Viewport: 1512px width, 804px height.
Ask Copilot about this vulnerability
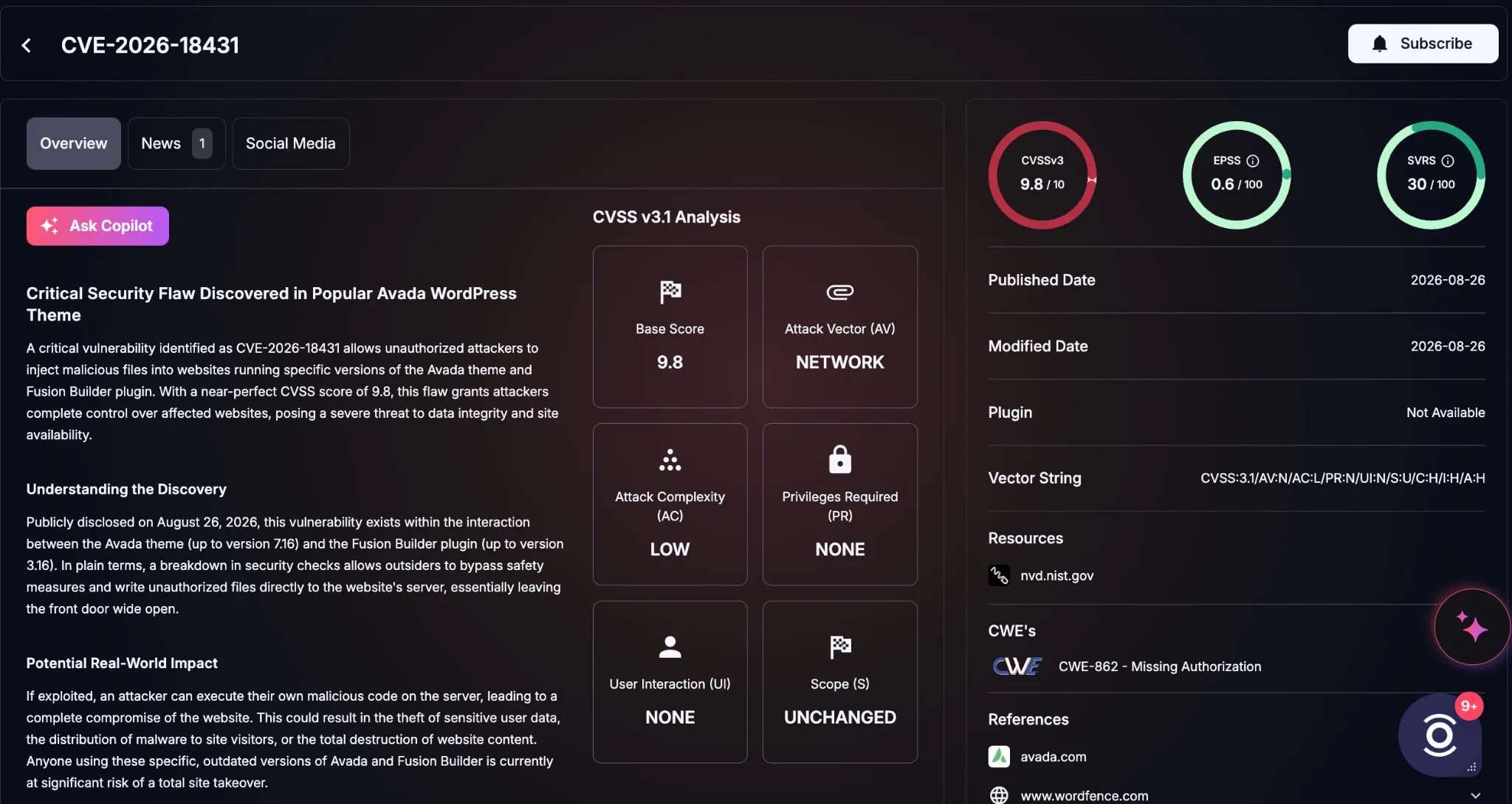pyautogui.click(x=97, y=226)
